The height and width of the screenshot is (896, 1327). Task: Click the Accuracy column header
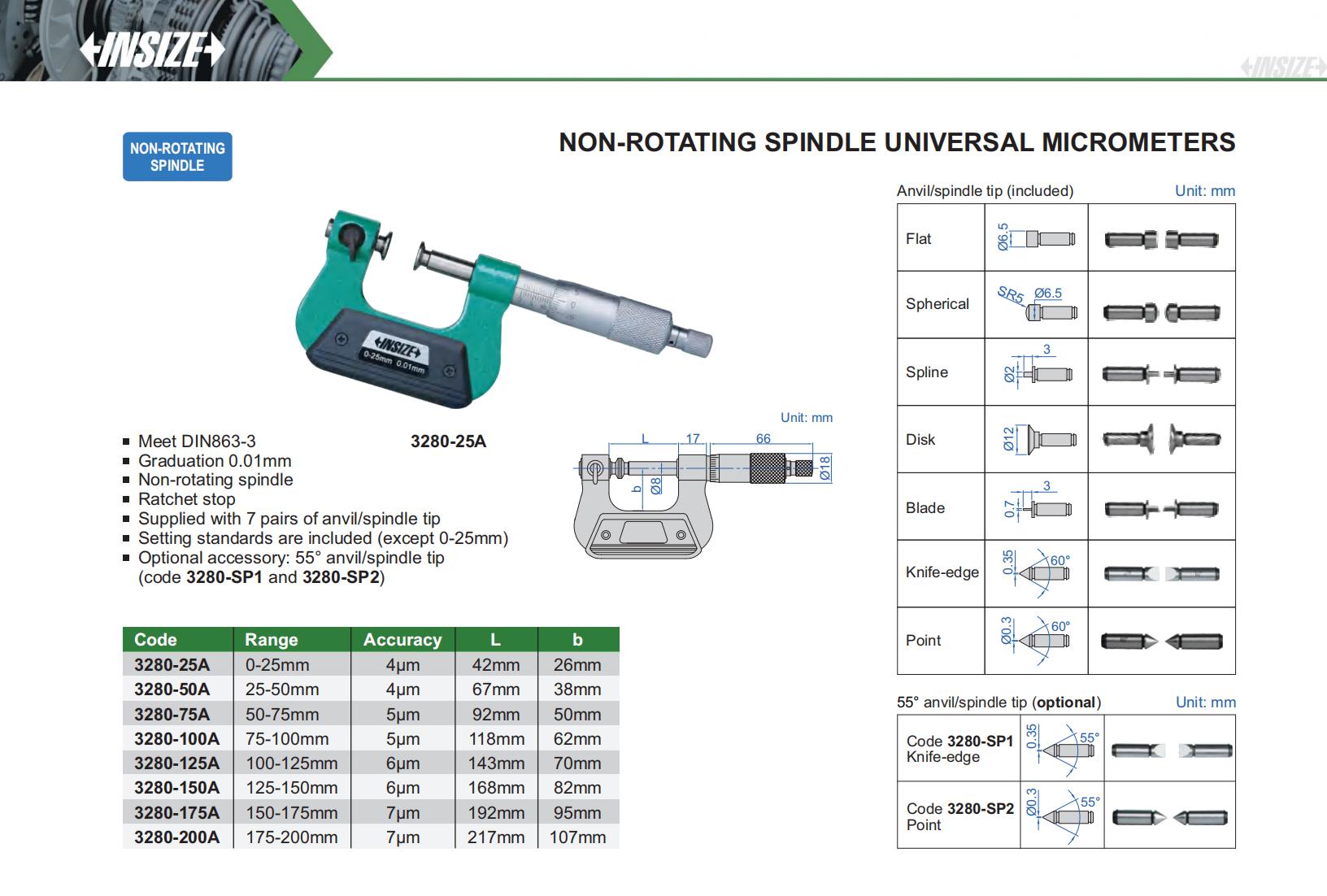pyautogui.click(x=402, y=640)
